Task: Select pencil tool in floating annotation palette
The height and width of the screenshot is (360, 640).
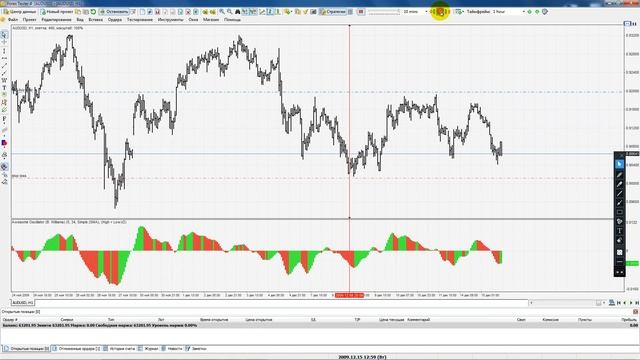Action: point(619,174)
